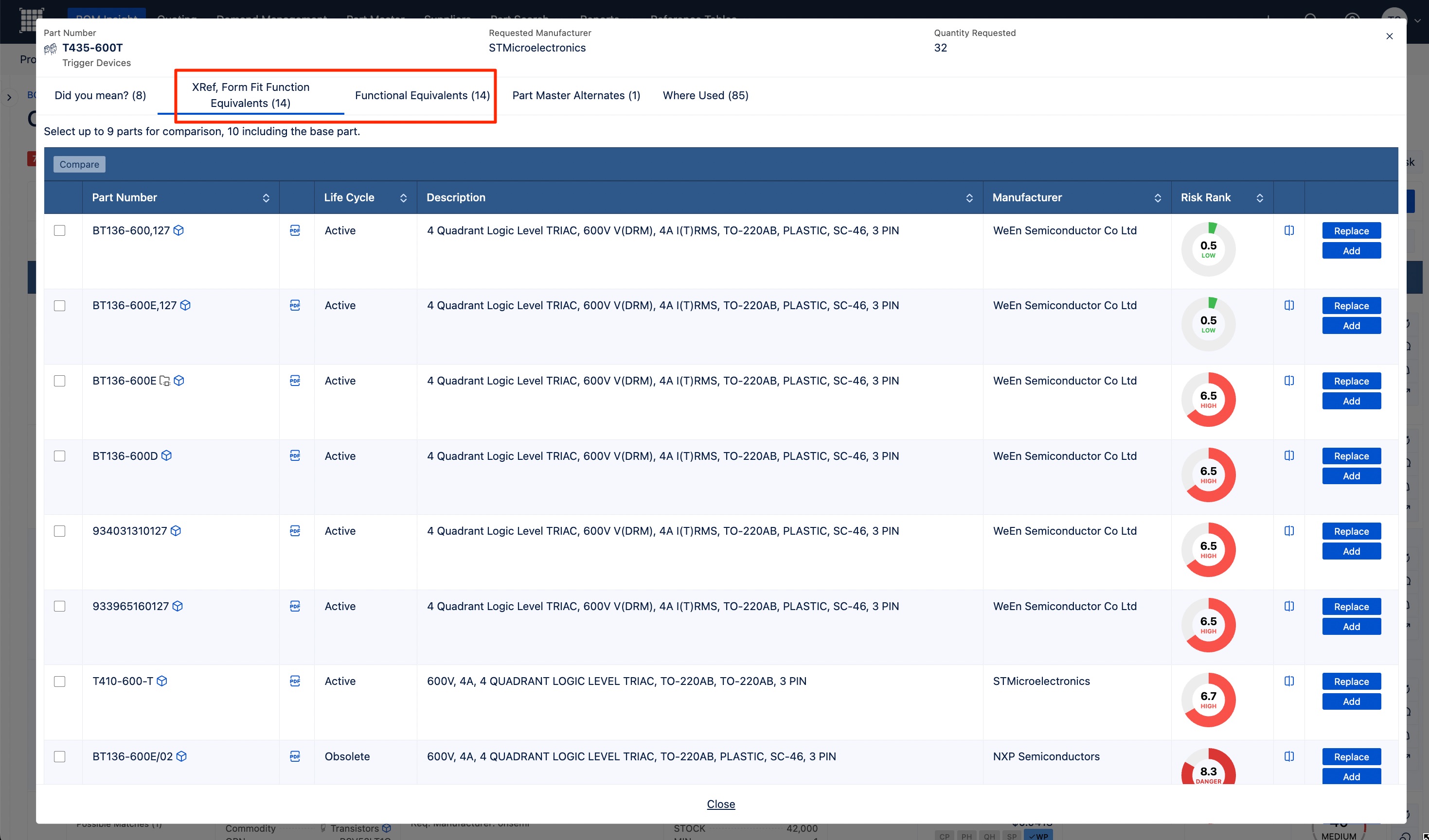1429x840 pixels.
Task: Open side-by-side compare icon for BT136-600E row
Action: coord(1289,380)
